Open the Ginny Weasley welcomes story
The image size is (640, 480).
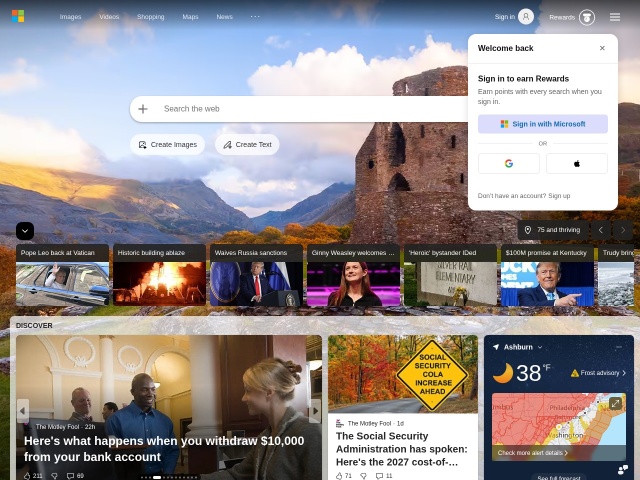pyautogui.click(x=353, y=275)
